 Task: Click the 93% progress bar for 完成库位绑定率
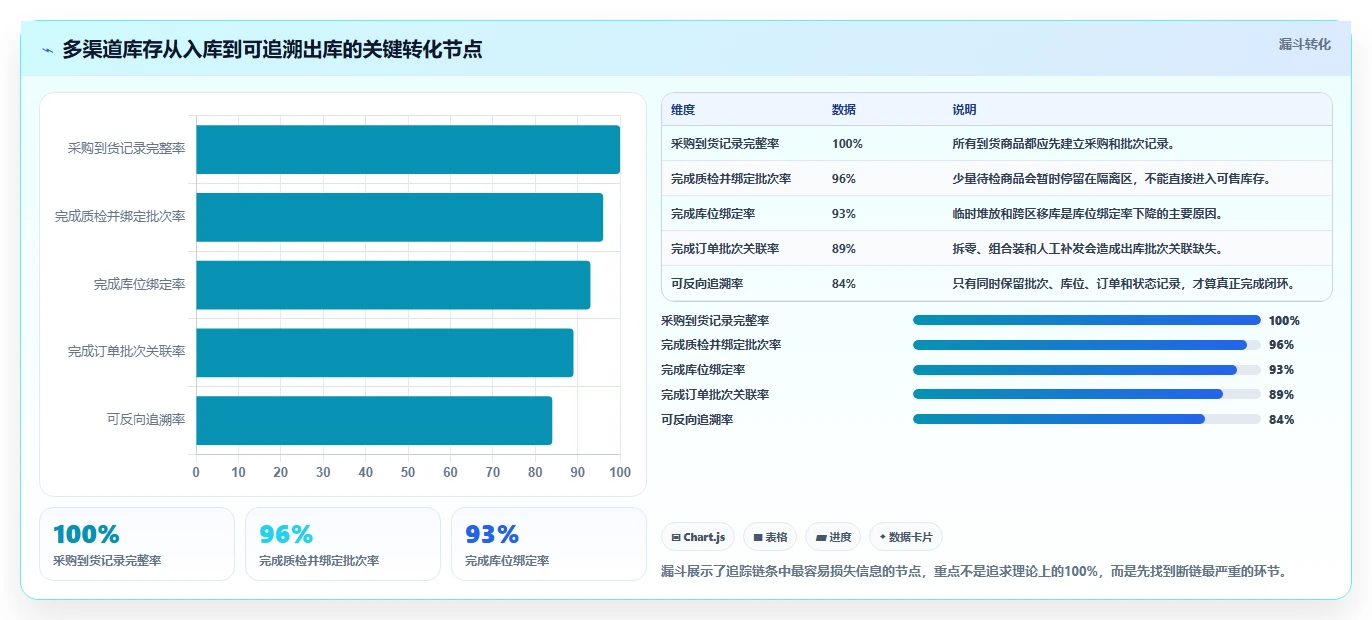[x=1086, y=370]
